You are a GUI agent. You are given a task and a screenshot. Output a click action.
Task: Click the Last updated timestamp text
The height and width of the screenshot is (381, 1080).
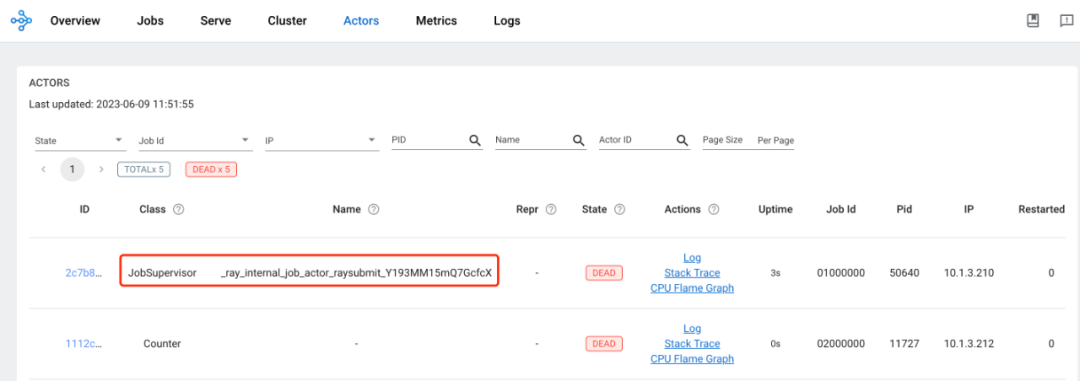tap(111, 105)
